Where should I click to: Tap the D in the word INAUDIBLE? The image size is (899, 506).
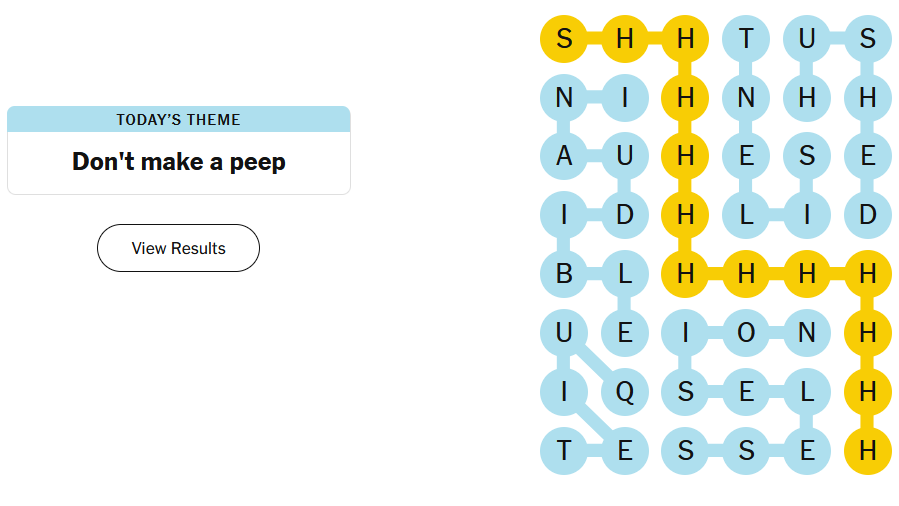(625, 214)
